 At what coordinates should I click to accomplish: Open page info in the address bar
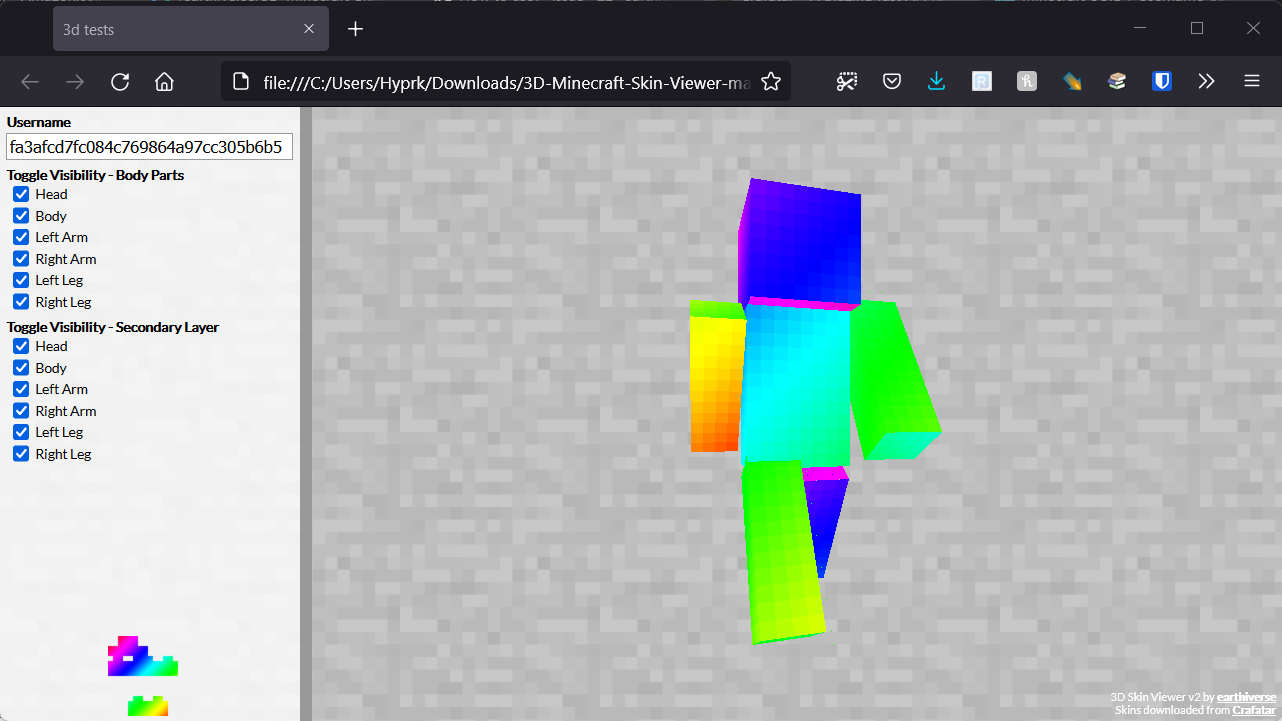point(241,81)
